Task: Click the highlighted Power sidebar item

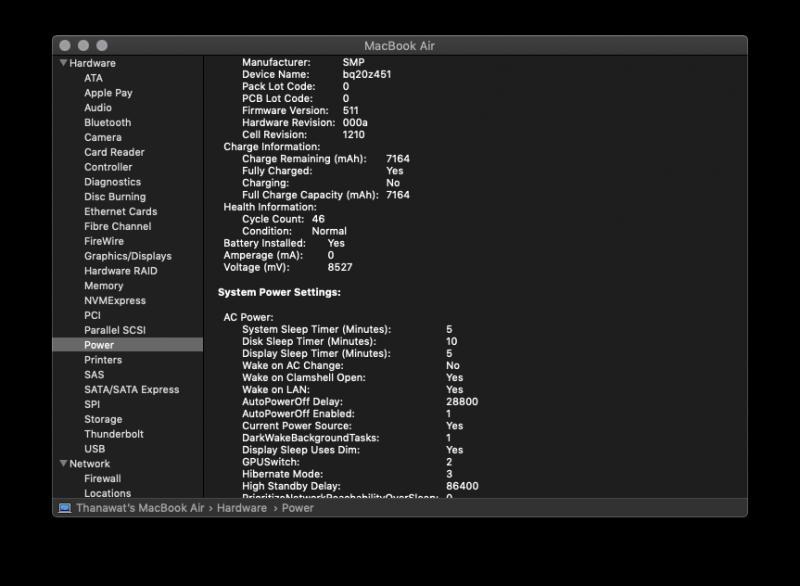Action: [x=128, y=345]
